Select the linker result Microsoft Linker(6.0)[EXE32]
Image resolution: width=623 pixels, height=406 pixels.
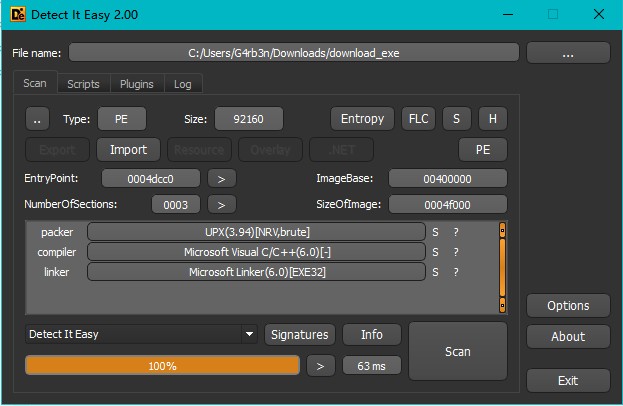257,272
